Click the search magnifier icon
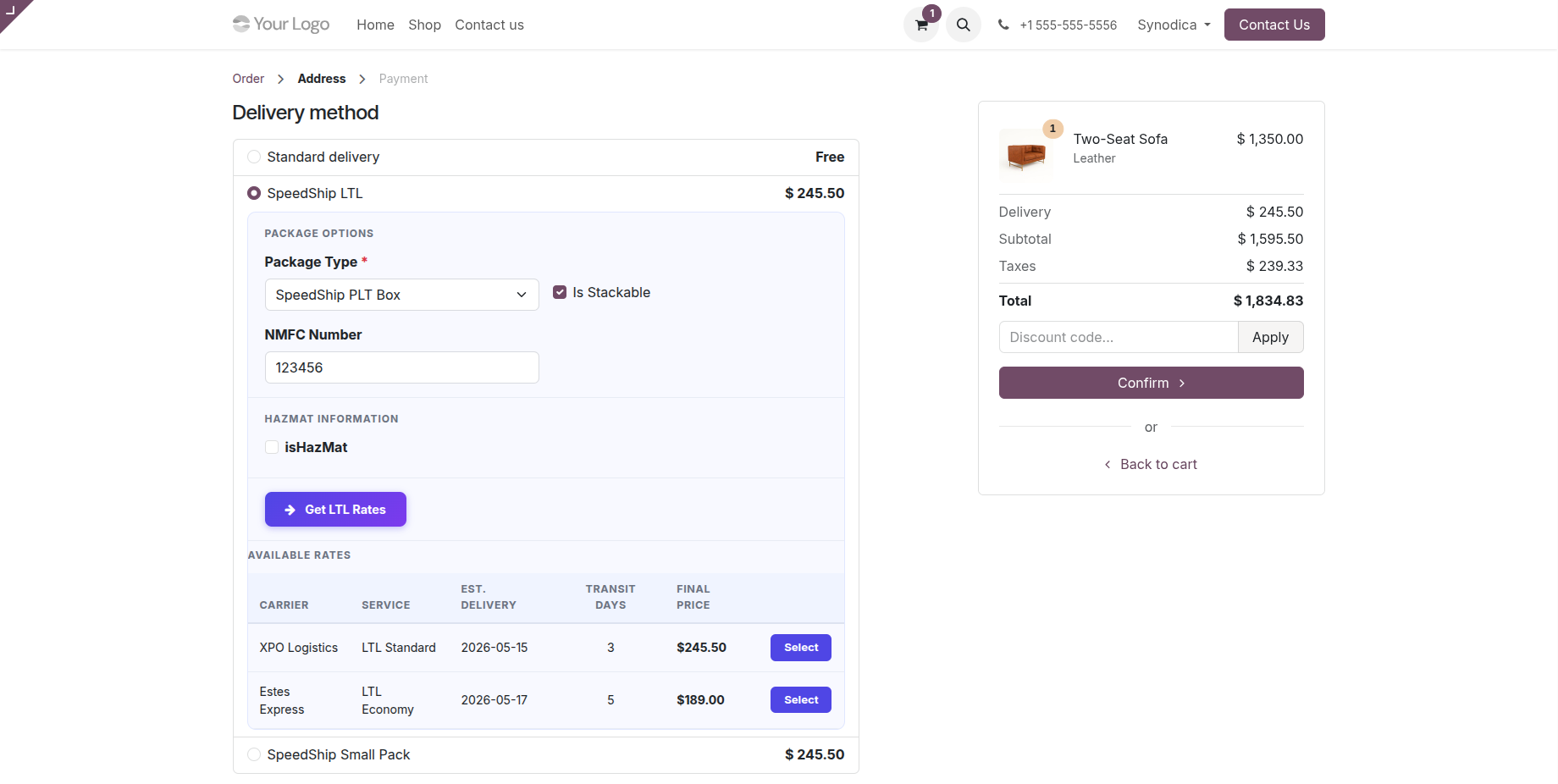This screenshot has width=1558, height=784. [964, 25]
